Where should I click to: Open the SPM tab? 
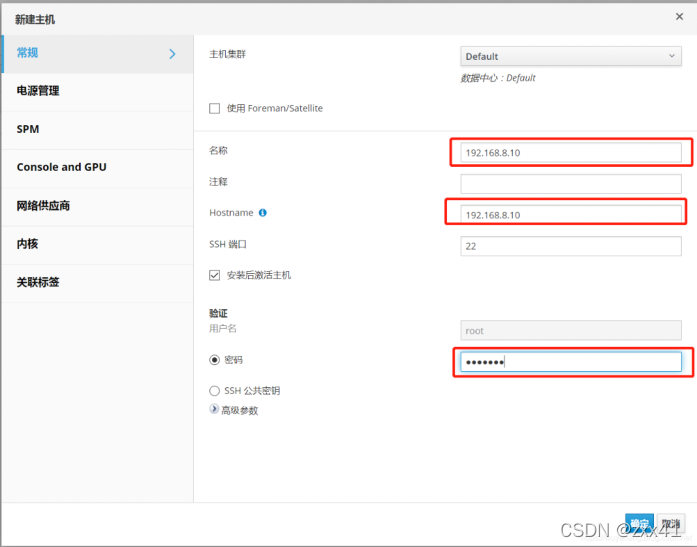(98, 129)
